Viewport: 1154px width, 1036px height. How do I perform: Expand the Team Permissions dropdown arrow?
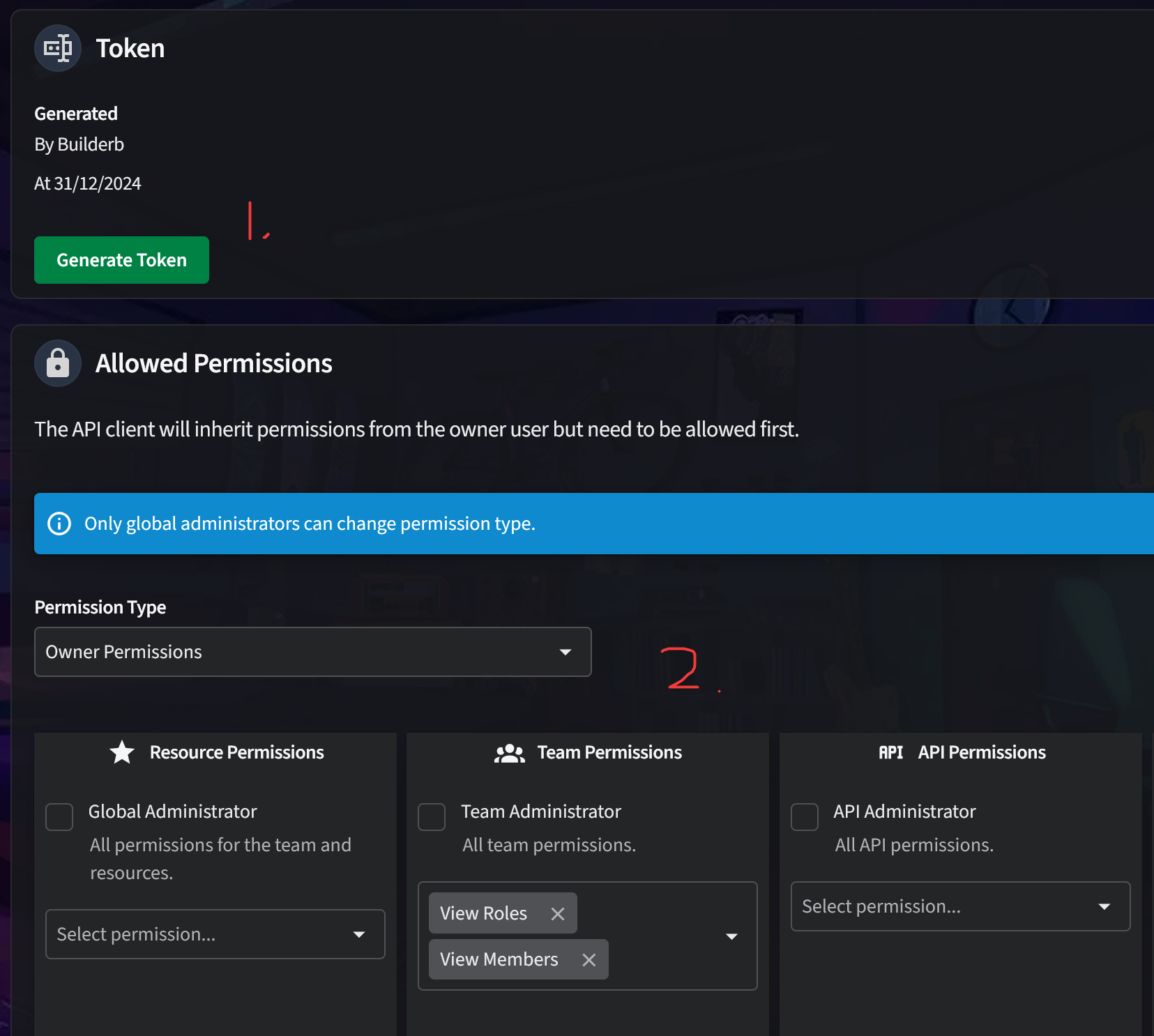click(731, 936)
